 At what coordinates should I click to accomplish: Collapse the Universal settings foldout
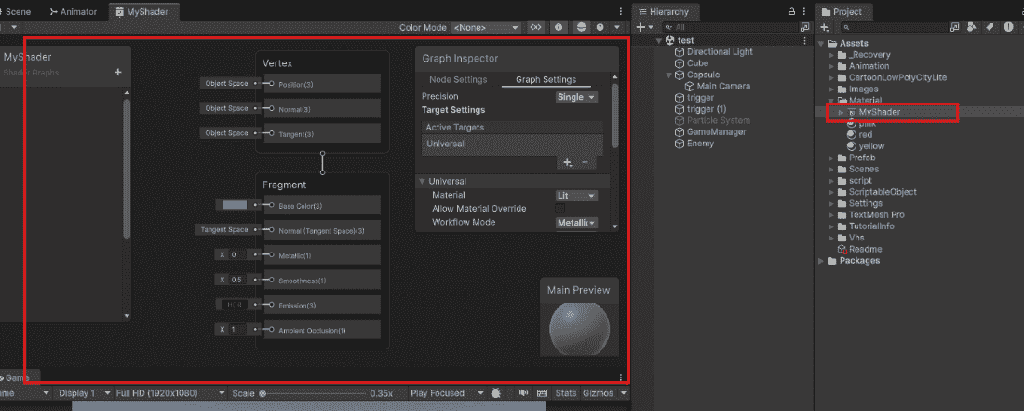pyautogui.click(x=423, y=181)
